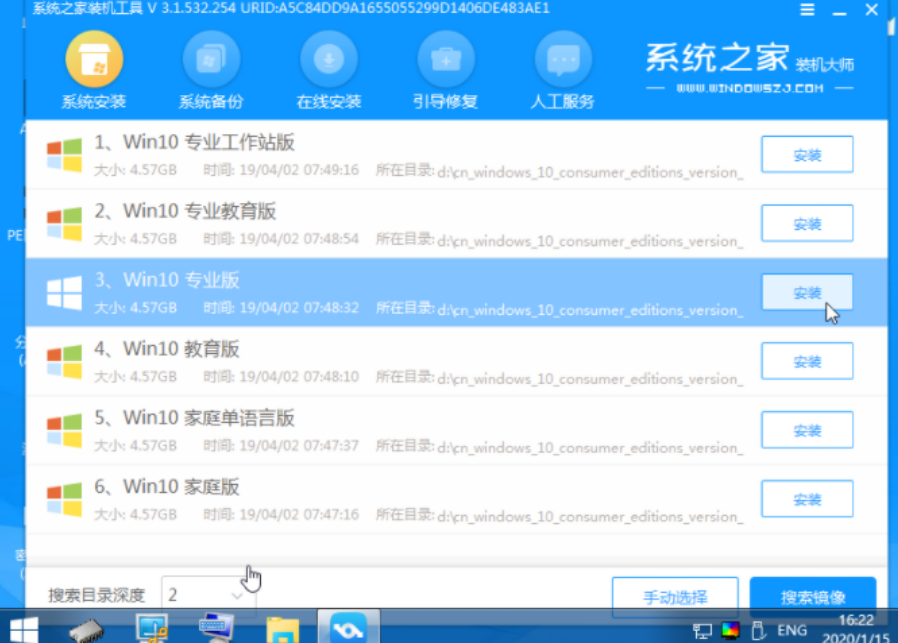Open the 人工服务 chat icon
This screenshot has width=898, height=643.
pyautogui.click(x=563, y=59)
